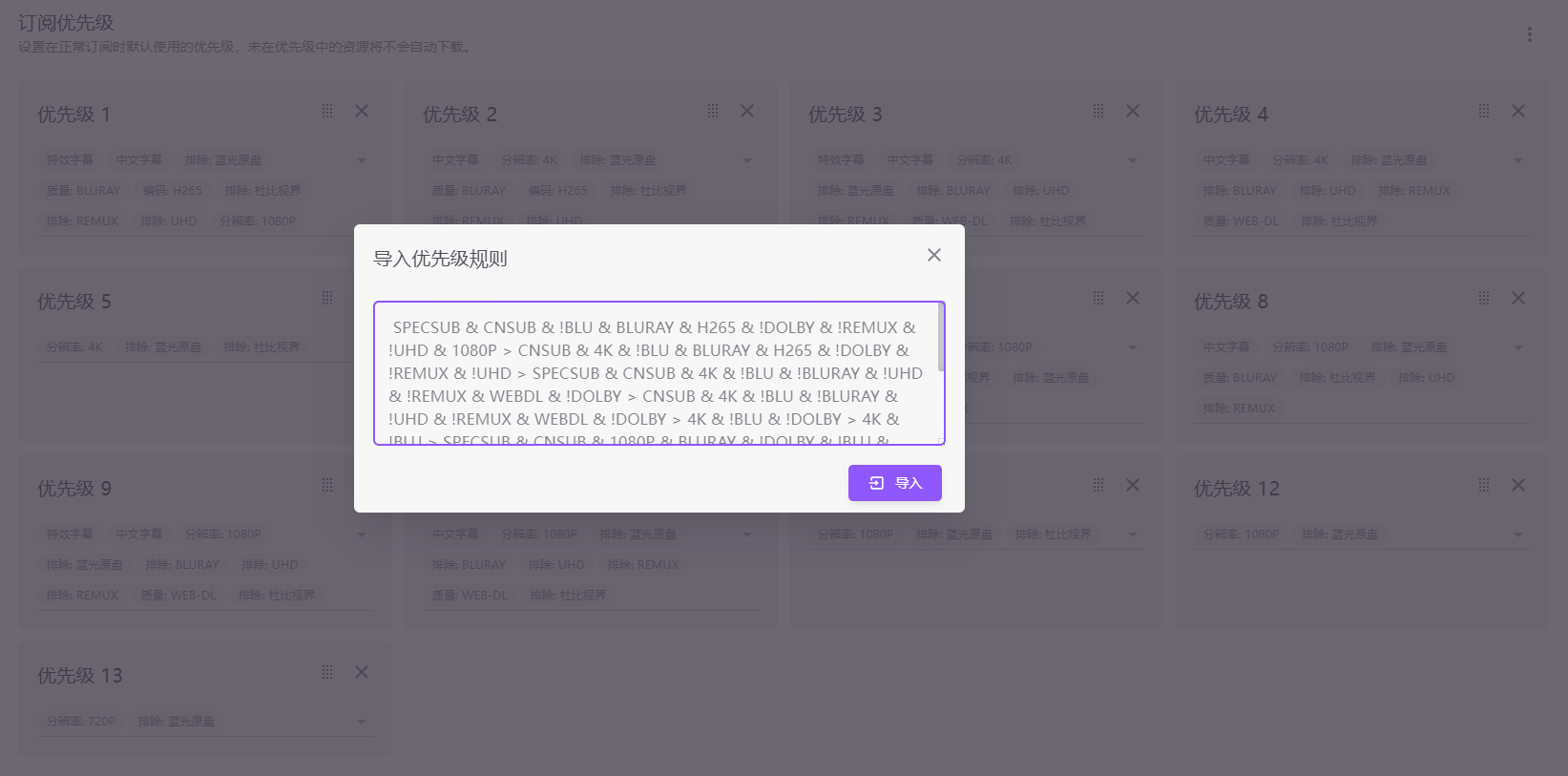Delete the 优先级 2 card
The height and width of the screenshot is (776, 1568).
(747, 112)
